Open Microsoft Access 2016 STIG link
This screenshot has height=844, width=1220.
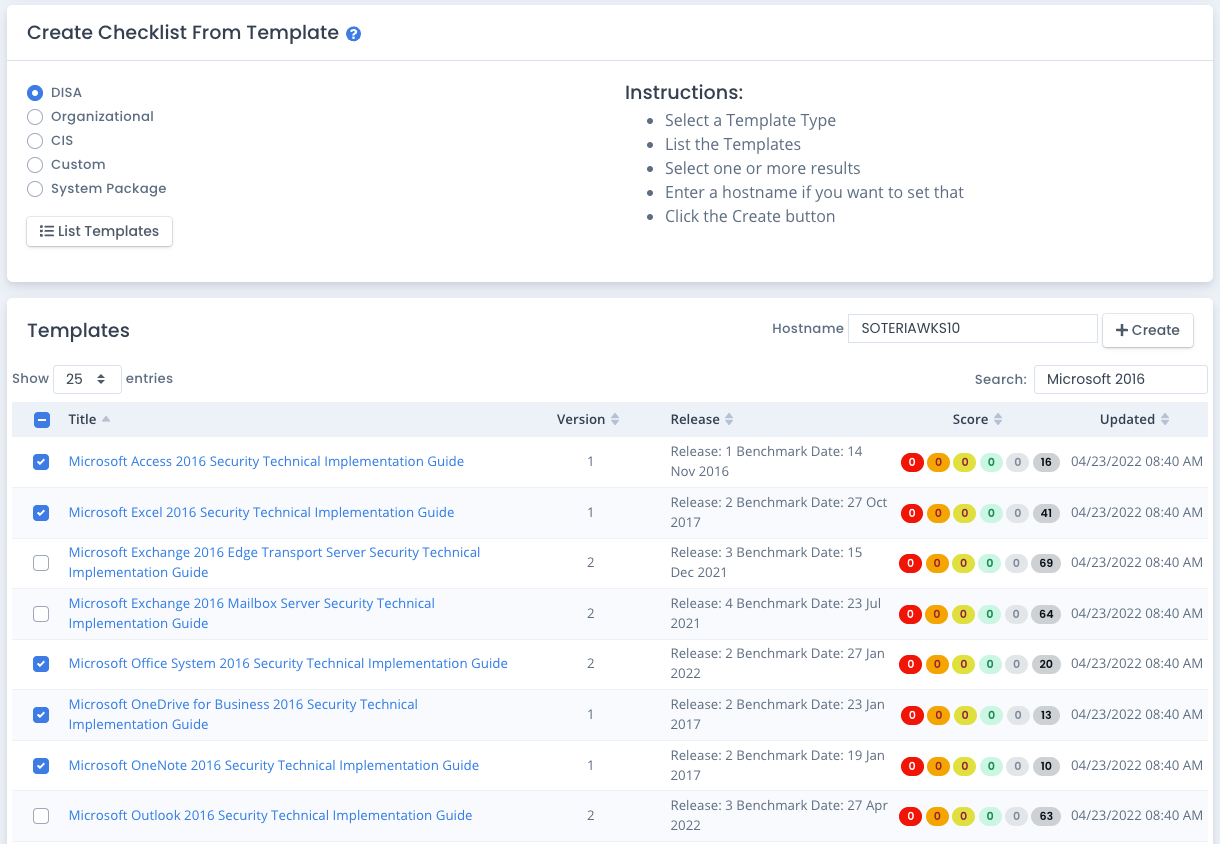[x=266, y=462]
